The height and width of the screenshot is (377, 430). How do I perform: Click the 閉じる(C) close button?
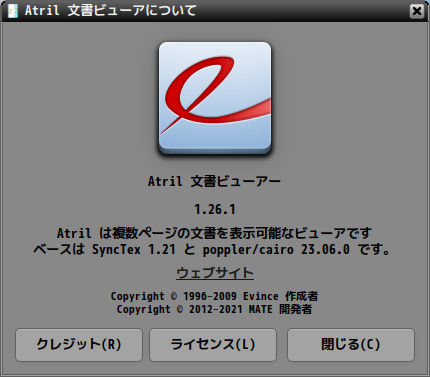(351, 345)
